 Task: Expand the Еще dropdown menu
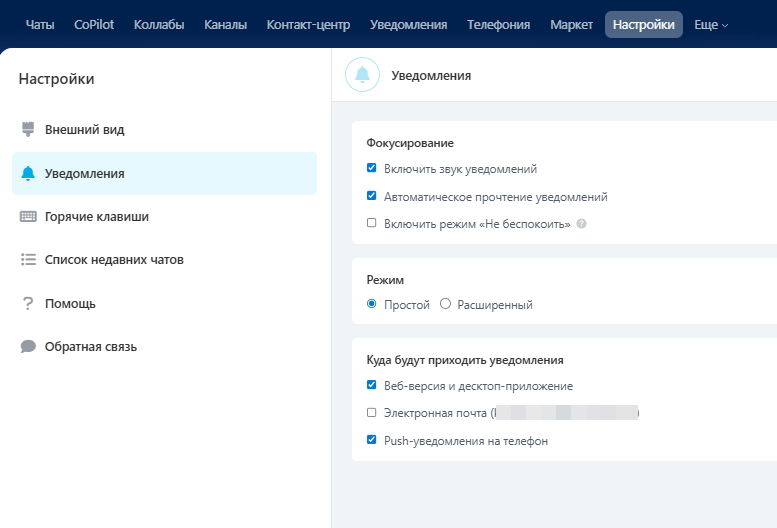click(711, 25)
